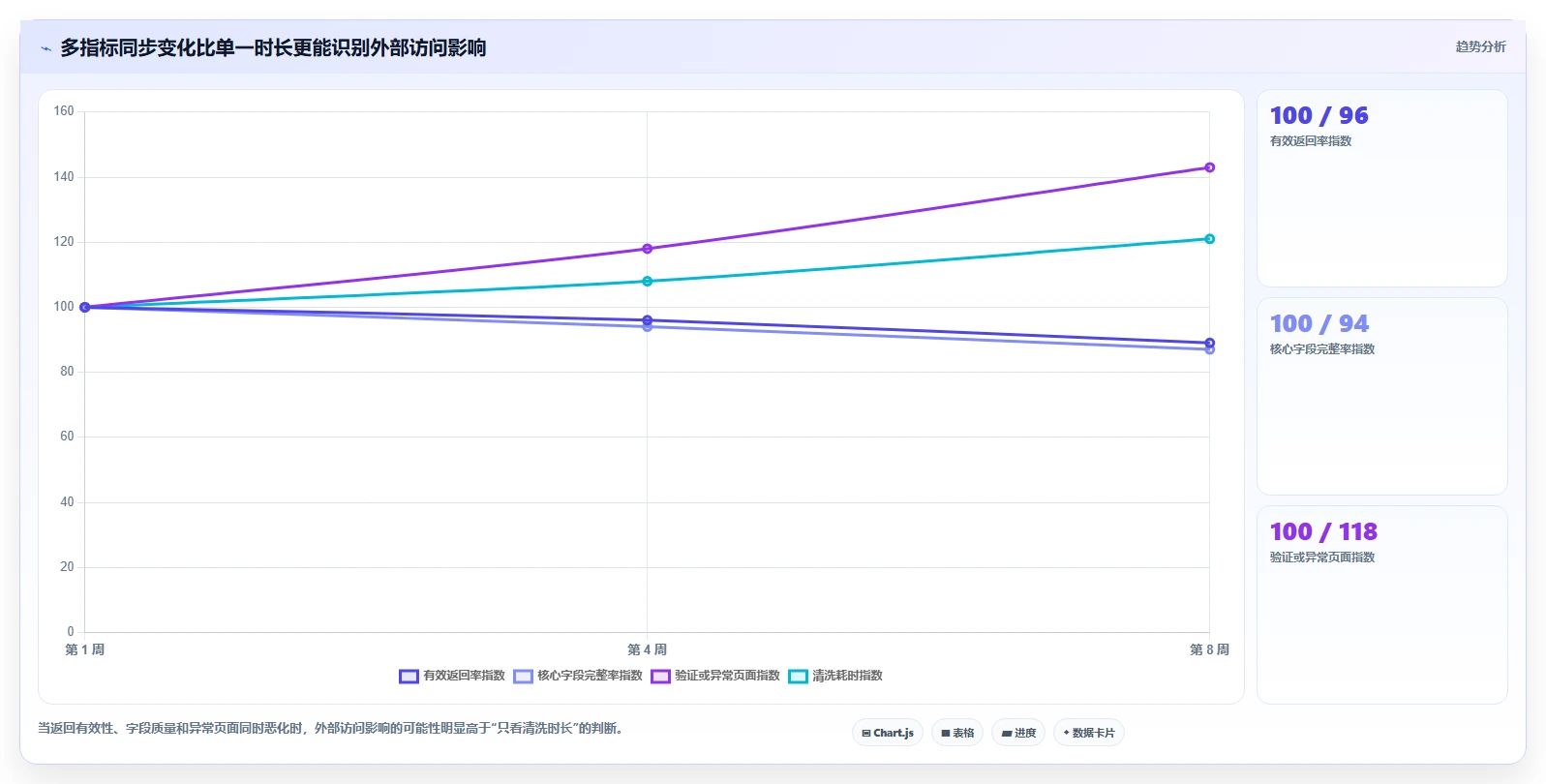The image size is (1546, 784).
Task: Click the footer note starting 当返回有效性
Action: (x=333, y=728)
